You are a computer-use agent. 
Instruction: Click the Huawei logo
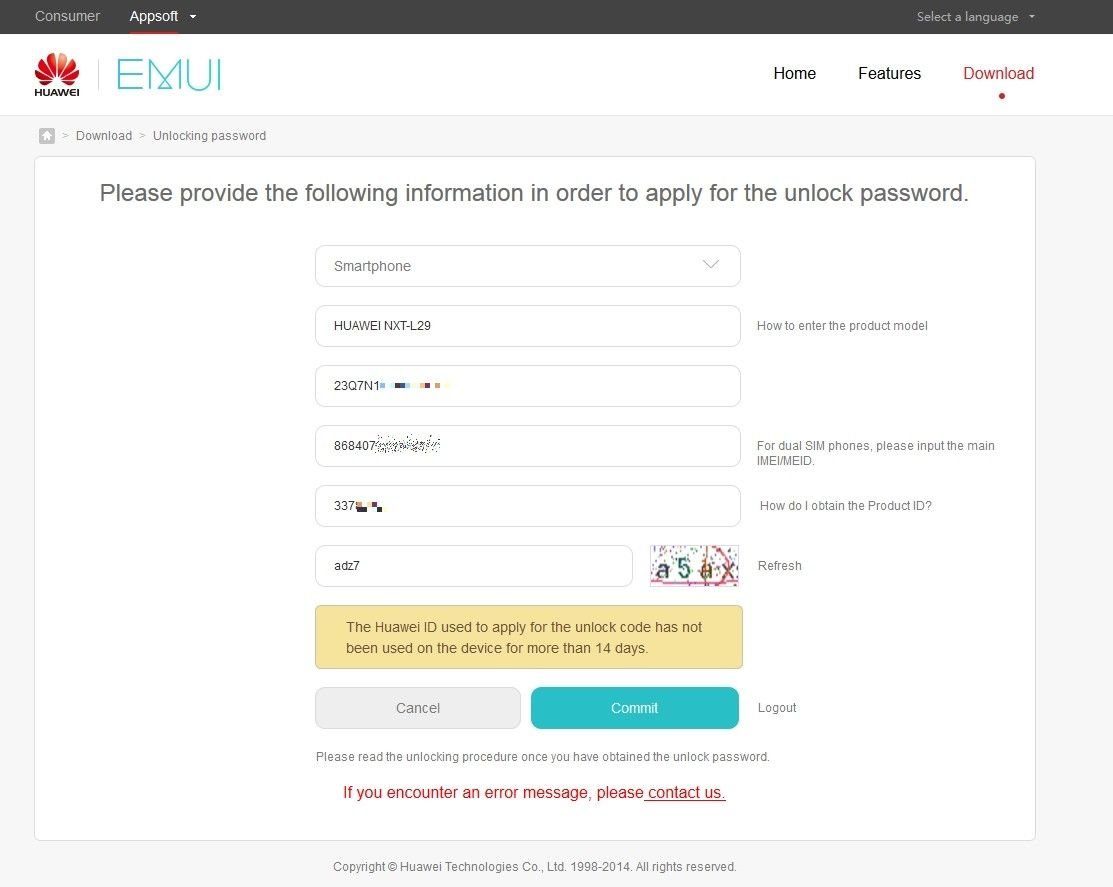tap(57, 75)
